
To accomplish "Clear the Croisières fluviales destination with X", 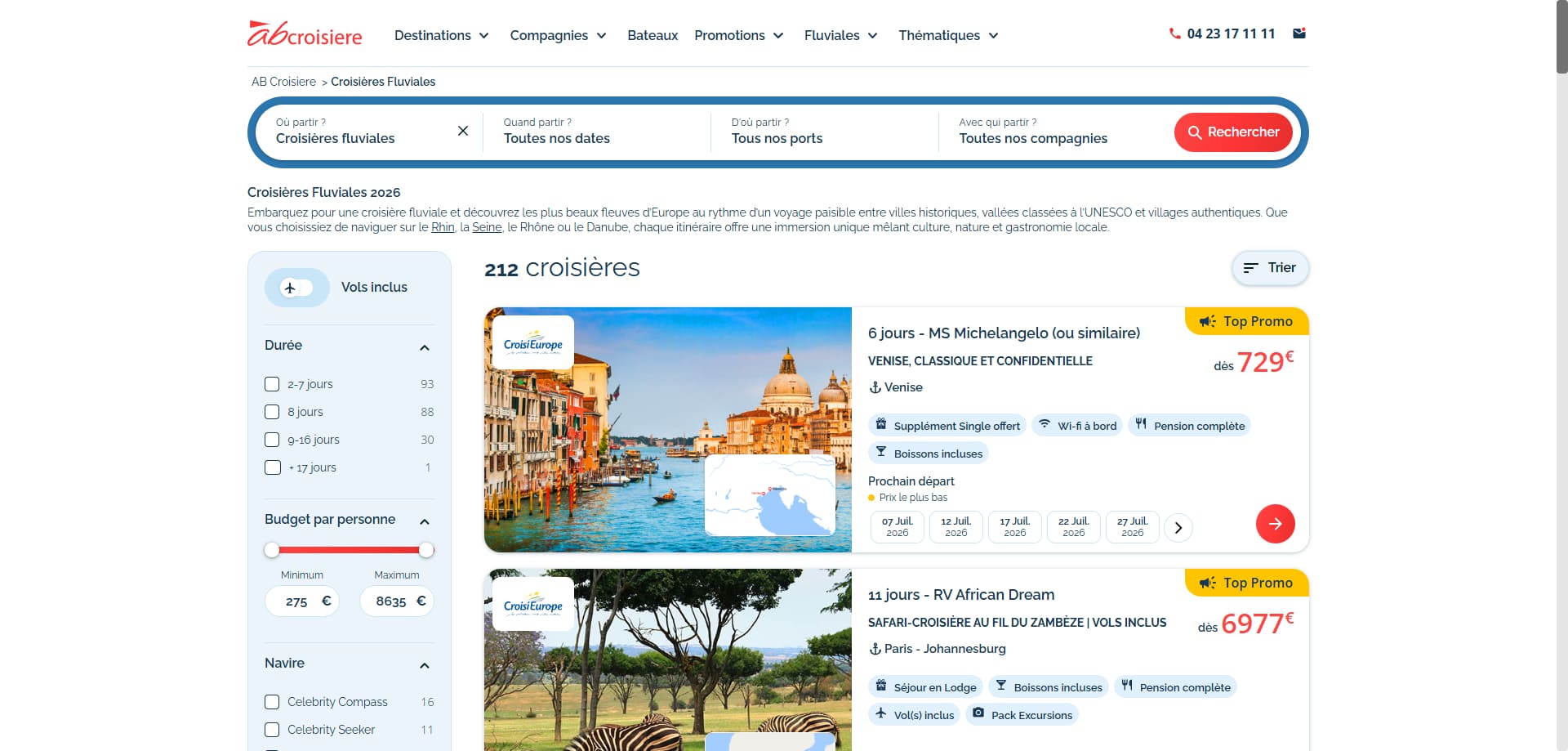I will 463,131.
